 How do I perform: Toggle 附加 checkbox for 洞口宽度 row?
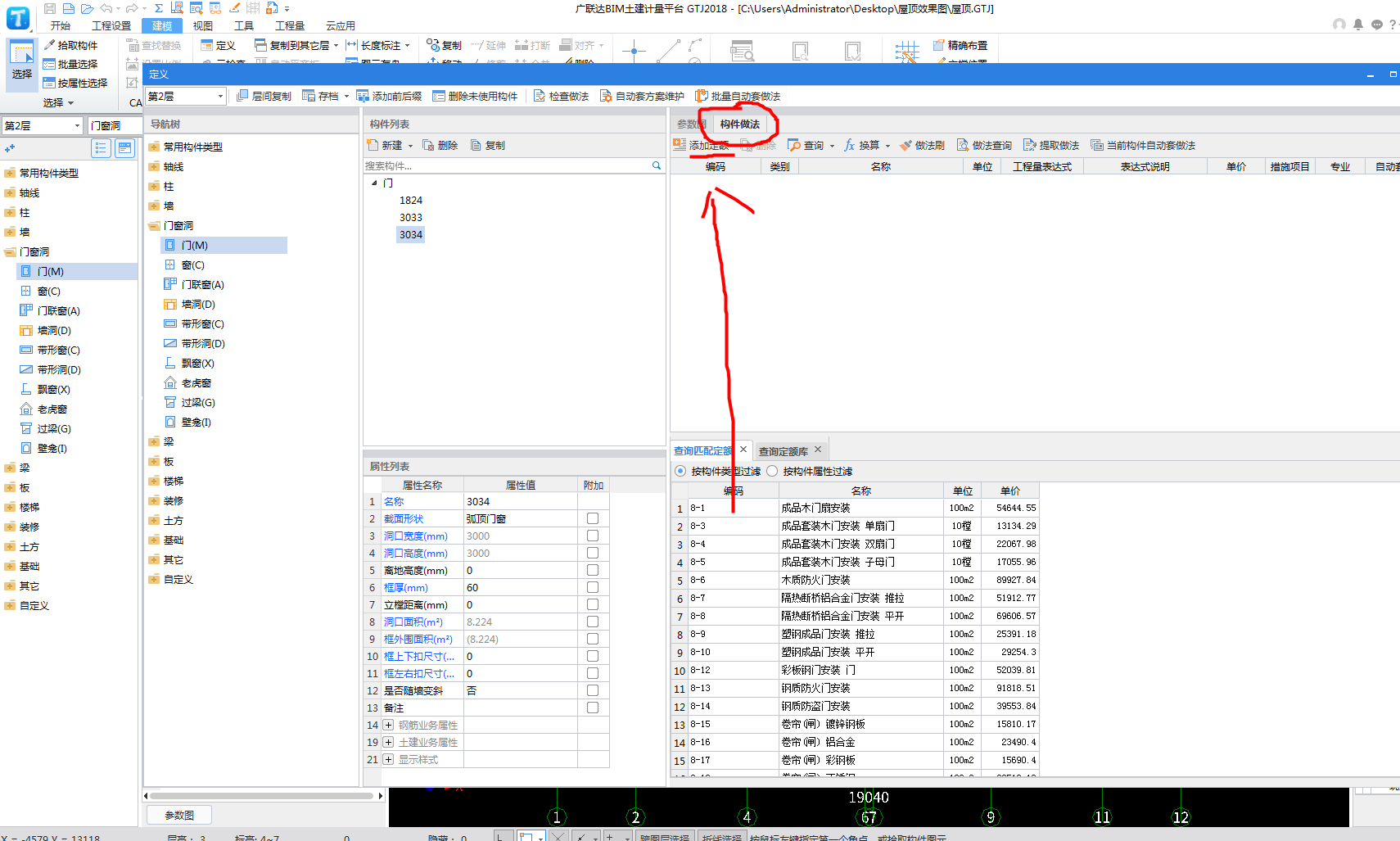click(593, 536)
